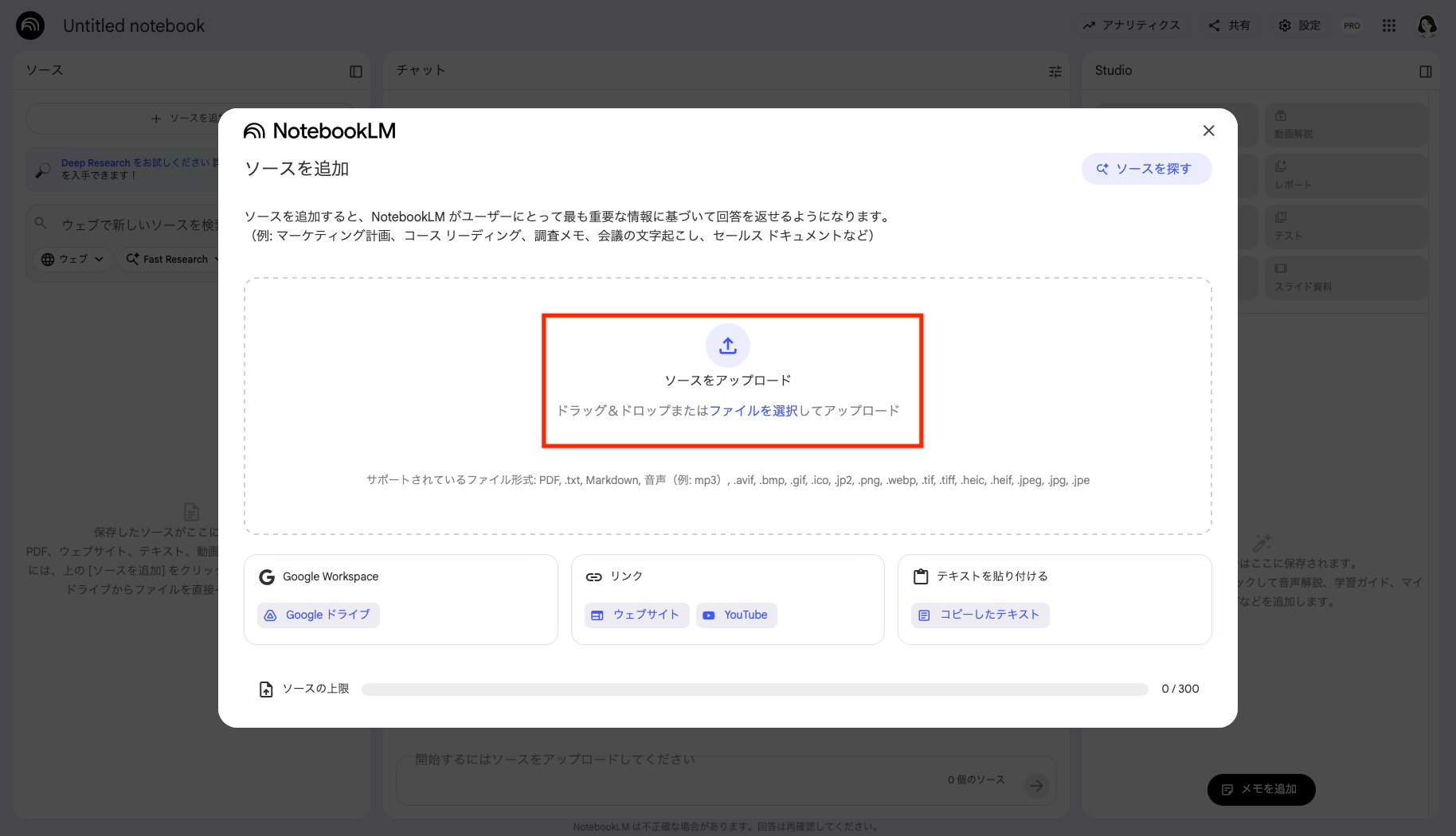Add a YouTube link source
Screen dimensions: 1456x836
tap(736, 615)
